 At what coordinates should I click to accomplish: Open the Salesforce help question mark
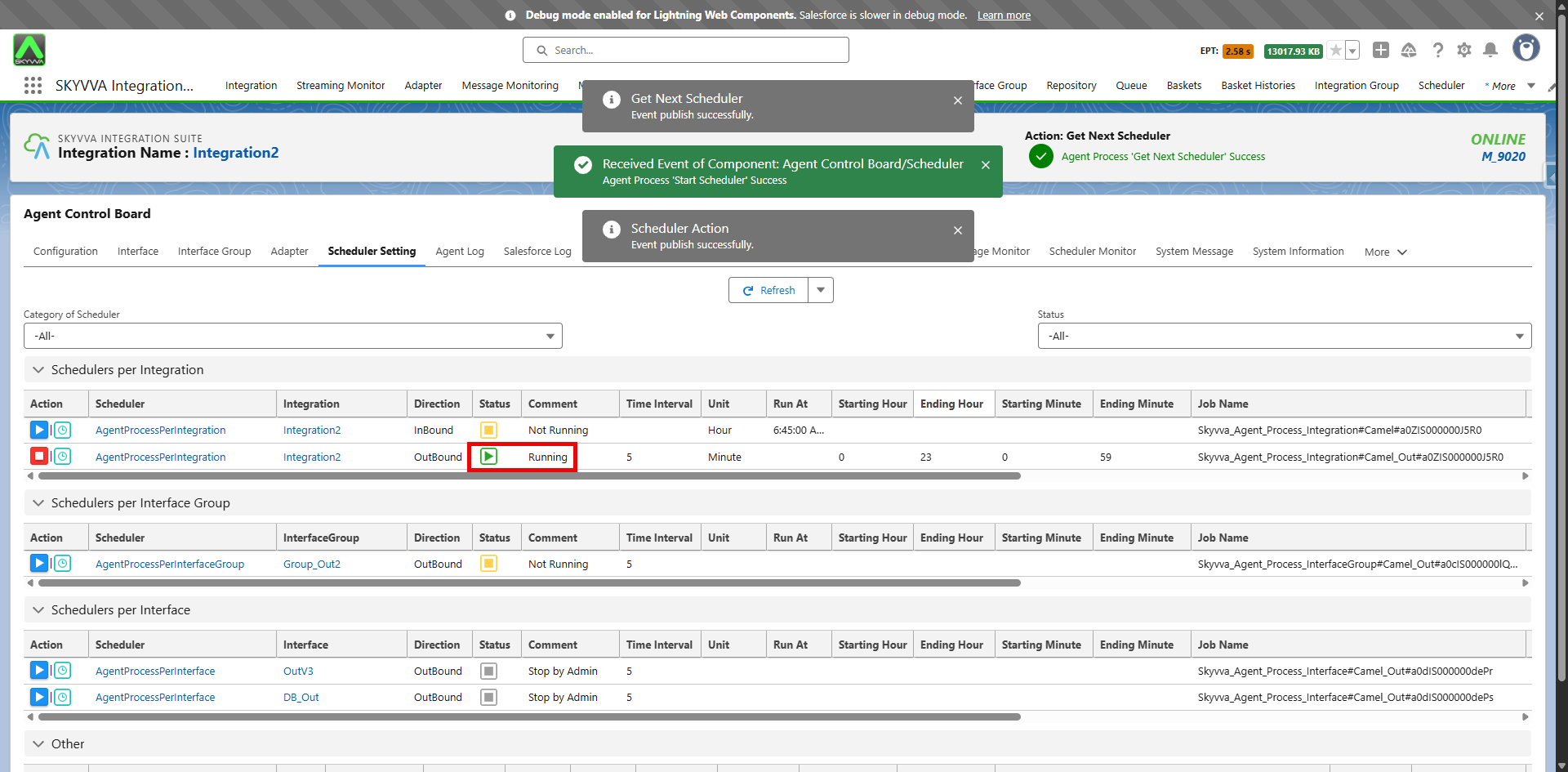point(1438,51)
